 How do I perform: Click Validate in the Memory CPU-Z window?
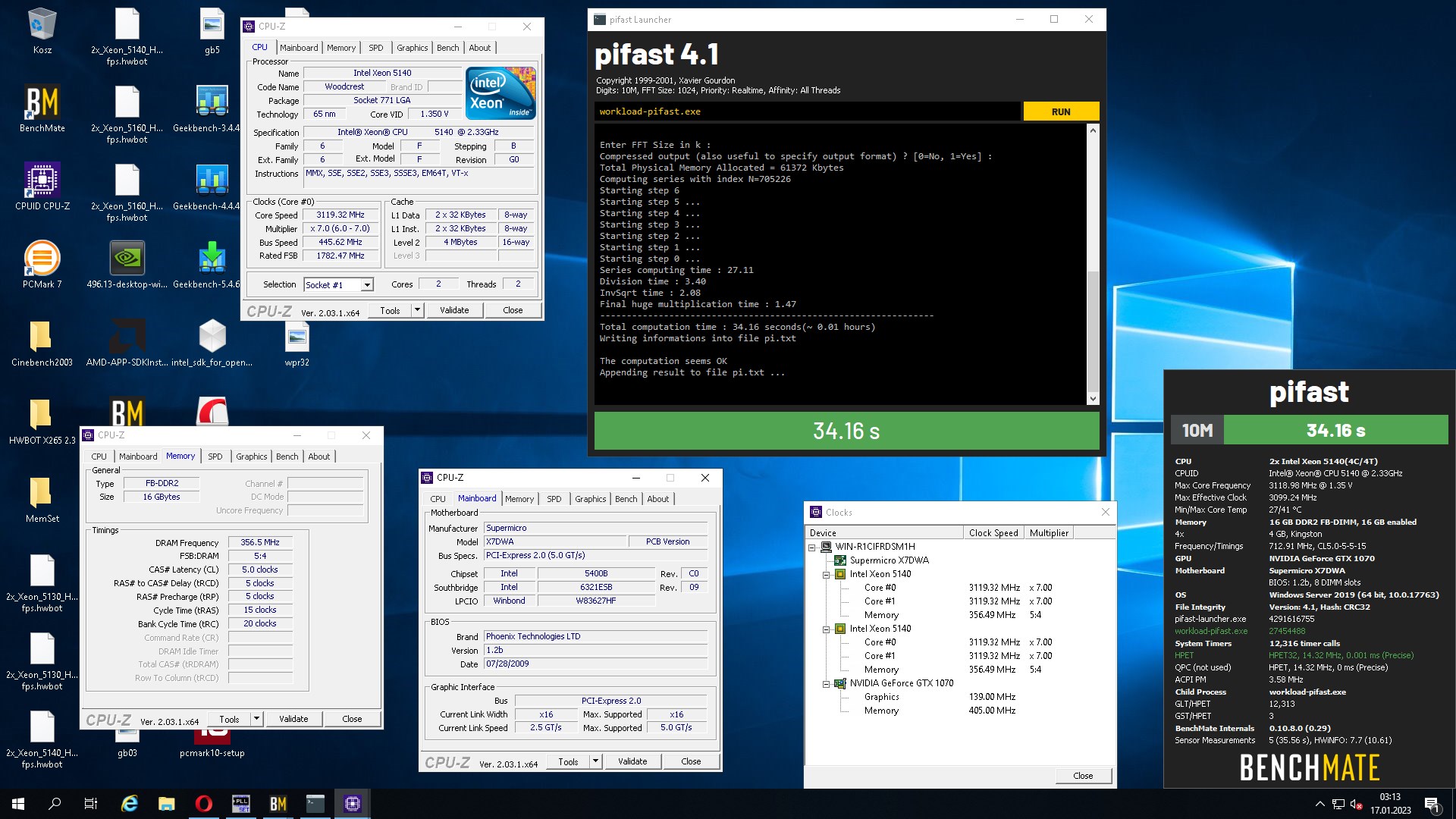coord(293,719)
